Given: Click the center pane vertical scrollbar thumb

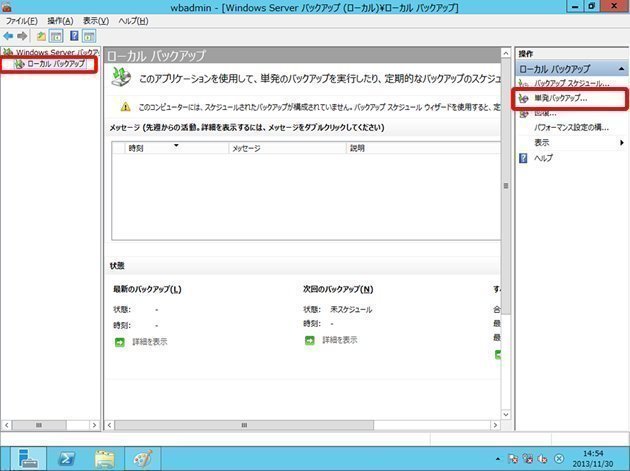Looking at the screenshot, I should (x=506, y=186).
